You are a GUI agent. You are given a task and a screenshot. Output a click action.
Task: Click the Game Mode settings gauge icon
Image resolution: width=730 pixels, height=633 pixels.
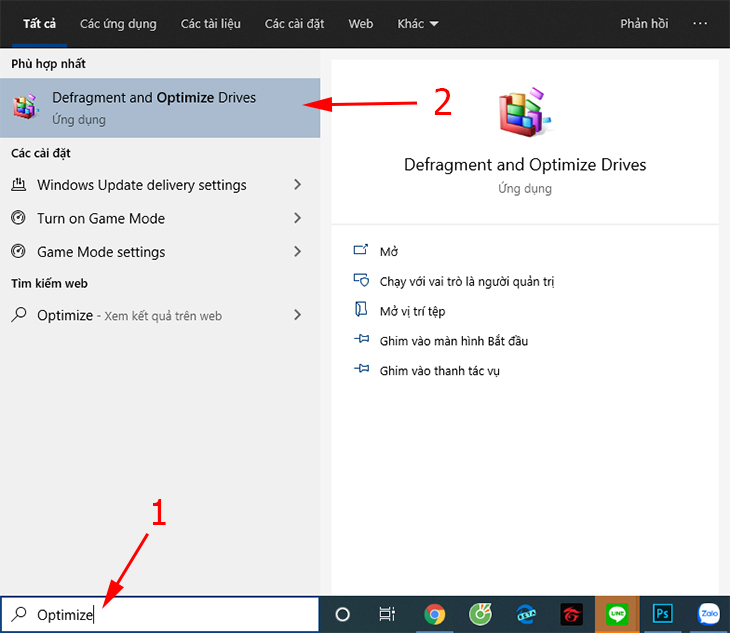click(x=18, y=251)
